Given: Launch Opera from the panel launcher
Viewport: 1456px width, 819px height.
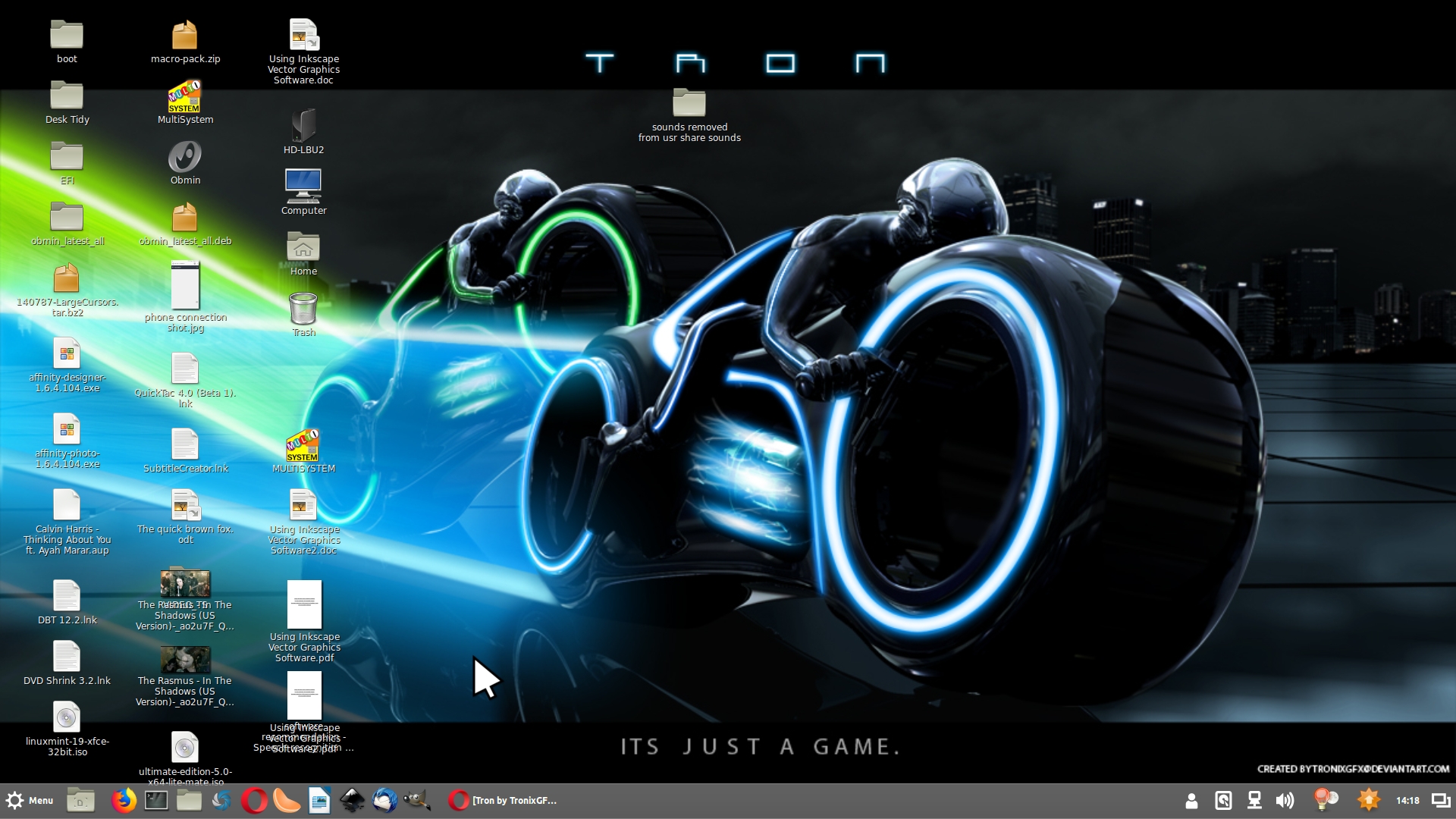Looking at the screenshot, I should [255, 800].
